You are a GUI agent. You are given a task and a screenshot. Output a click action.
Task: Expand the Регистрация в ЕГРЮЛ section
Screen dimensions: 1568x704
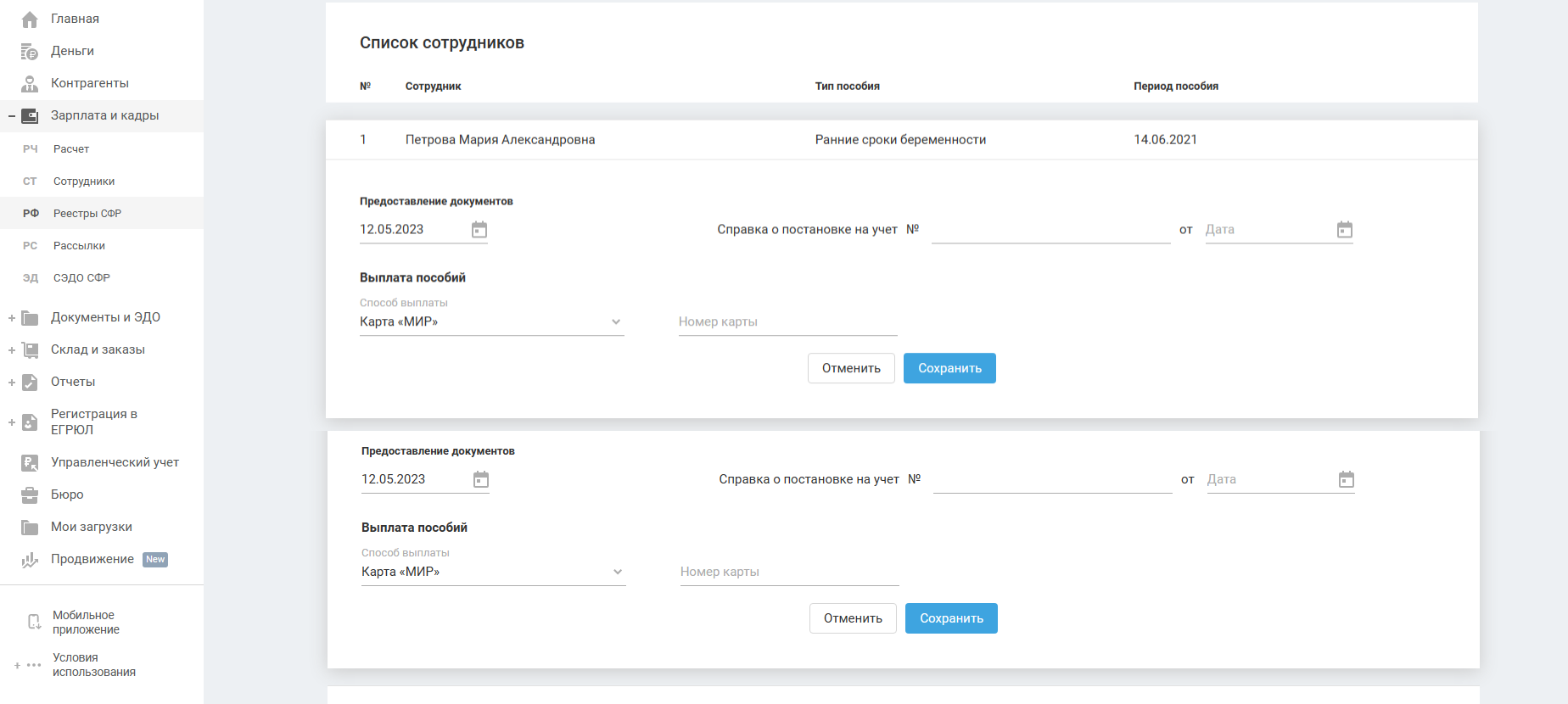(x=12, y=422)
